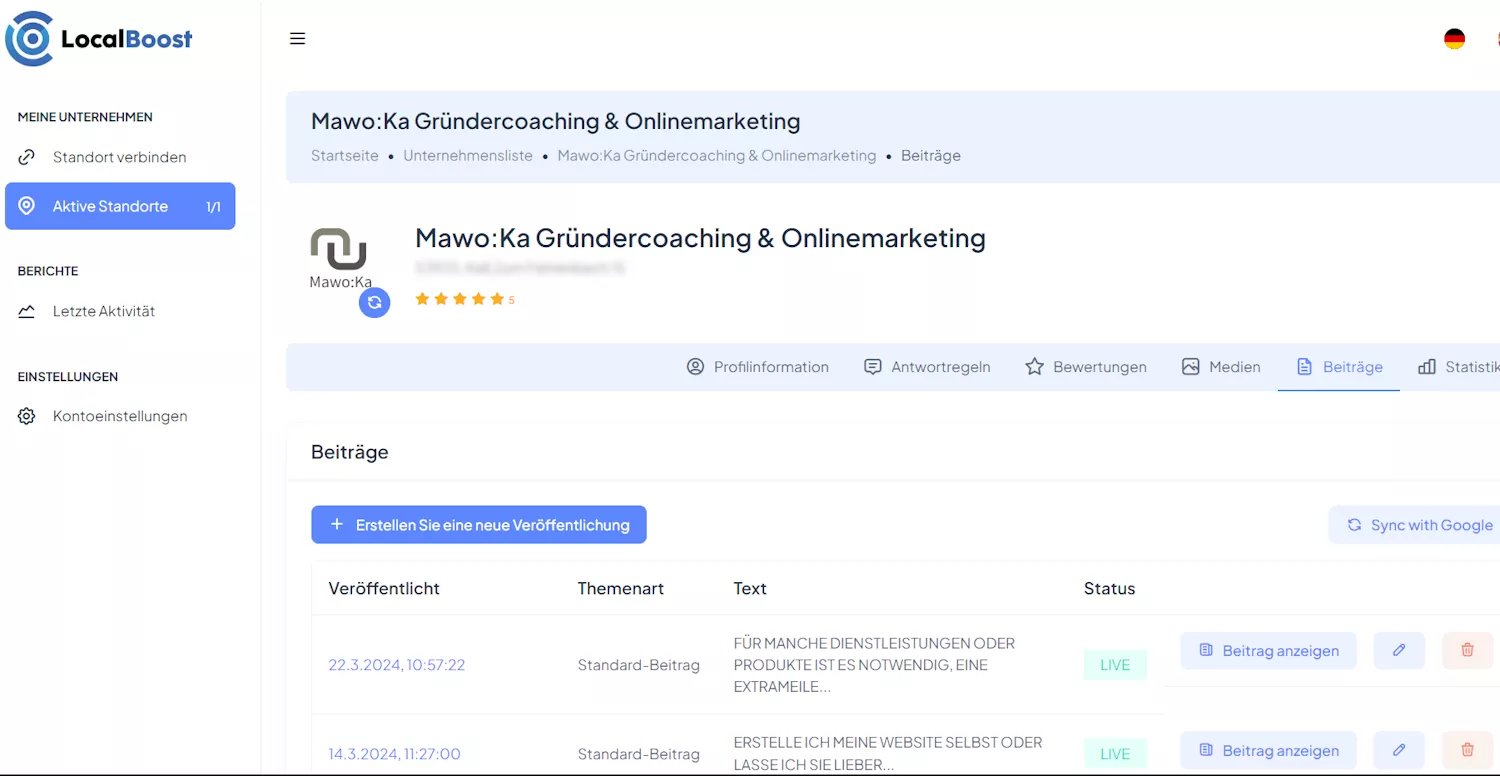Switch to Bewertungen tab

(x=1086, y=367)
